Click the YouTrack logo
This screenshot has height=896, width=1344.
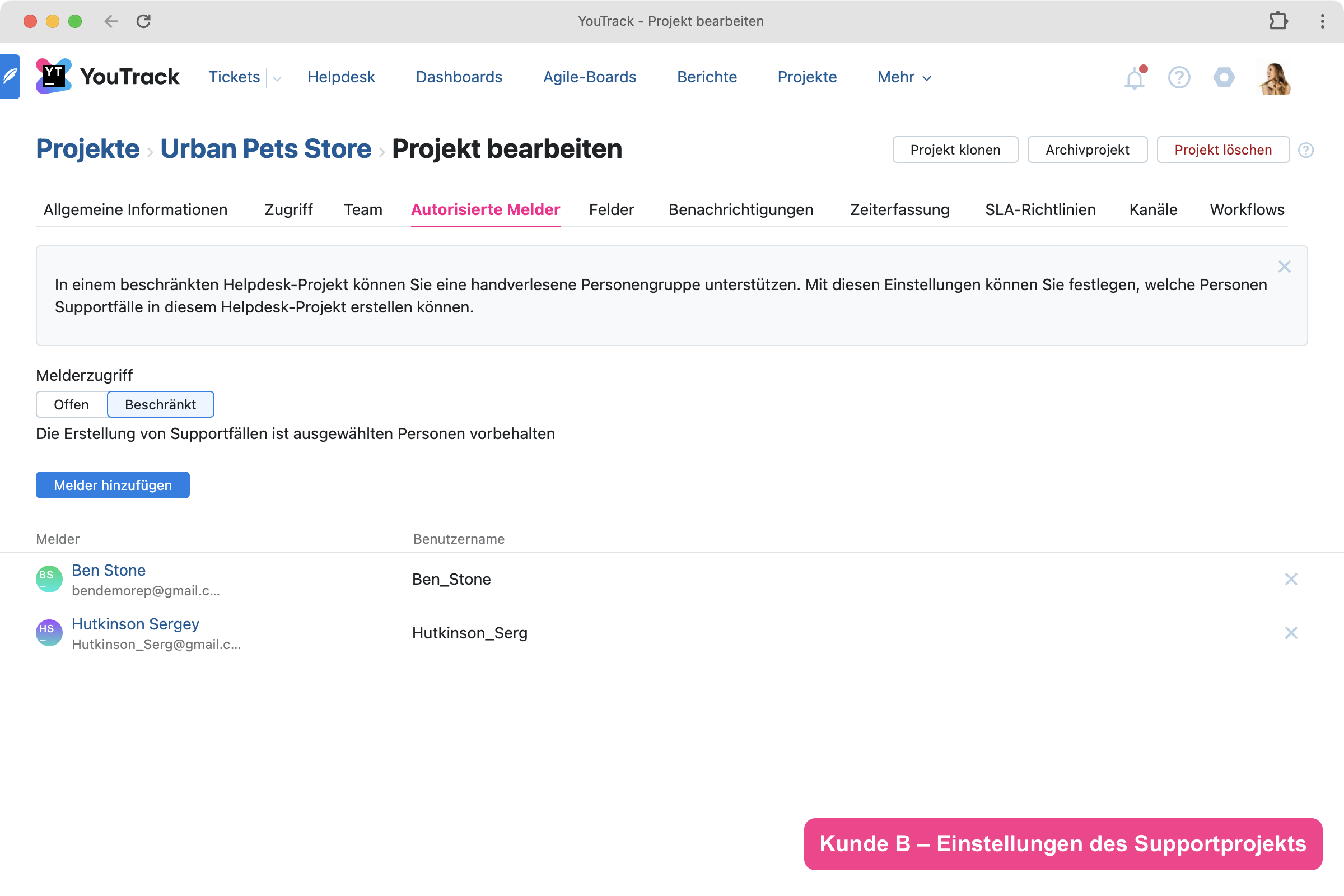pyautogui.click(x=108, y=77)
